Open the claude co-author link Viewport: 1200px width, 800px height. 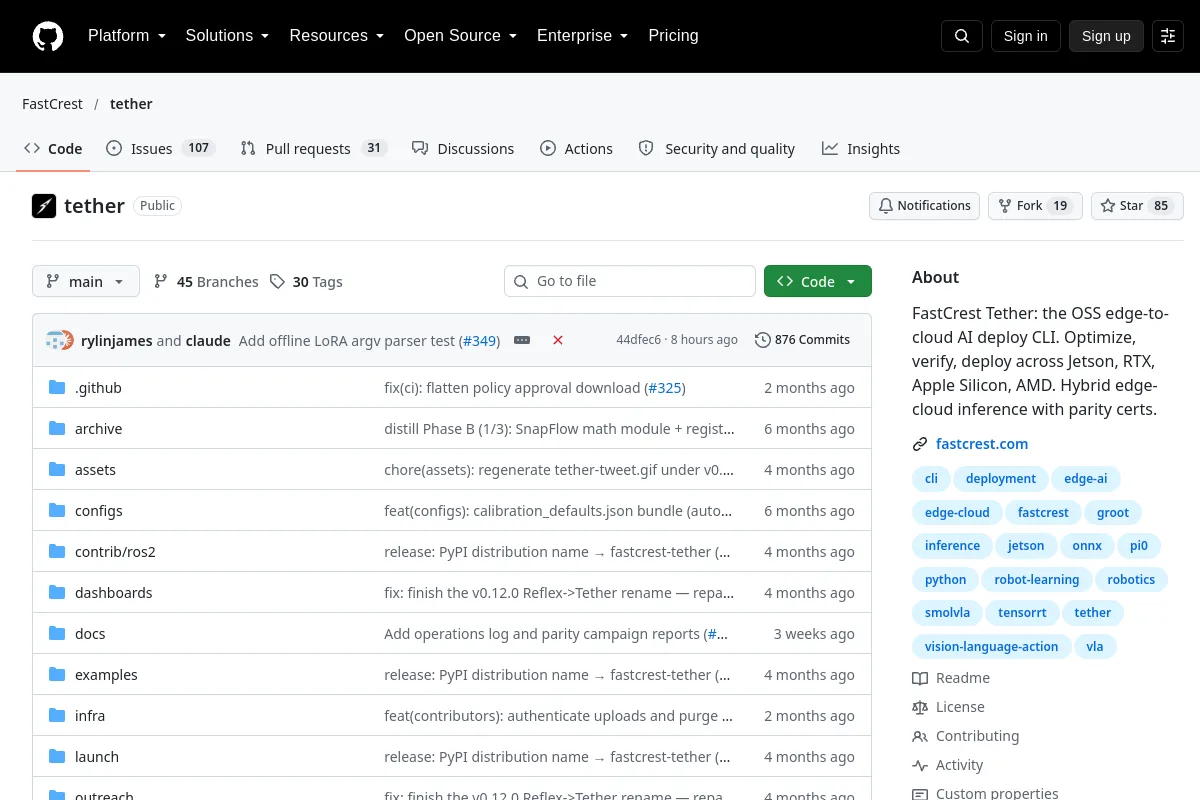(208, 341)
